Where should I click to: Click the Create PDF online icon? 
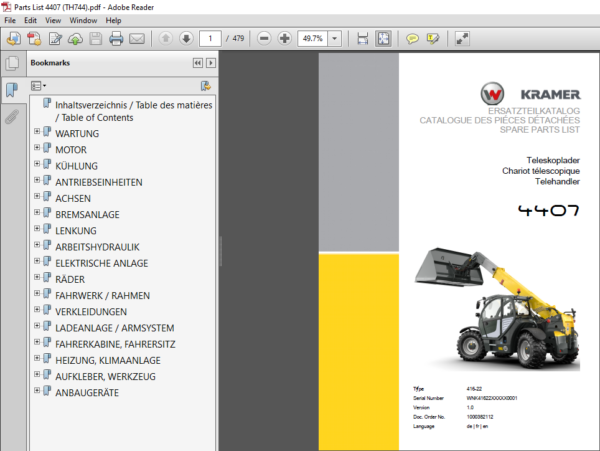tap(13, 39)
